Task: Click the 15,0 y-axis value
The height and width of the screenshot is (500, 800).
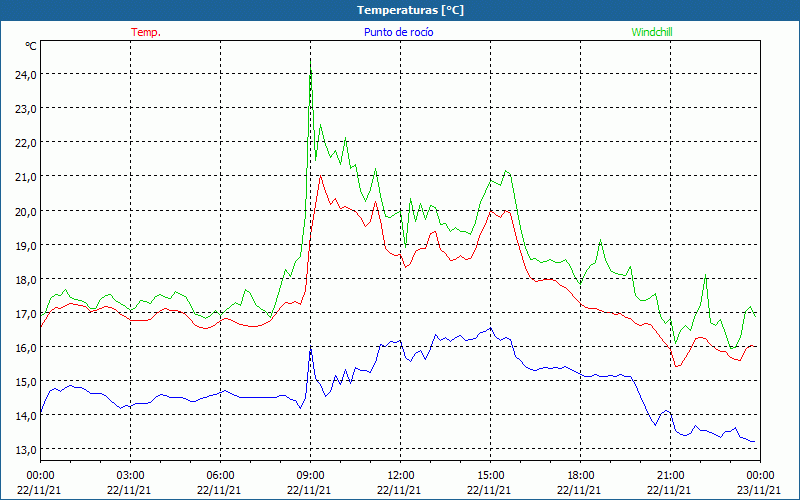Action: point(26,381)
